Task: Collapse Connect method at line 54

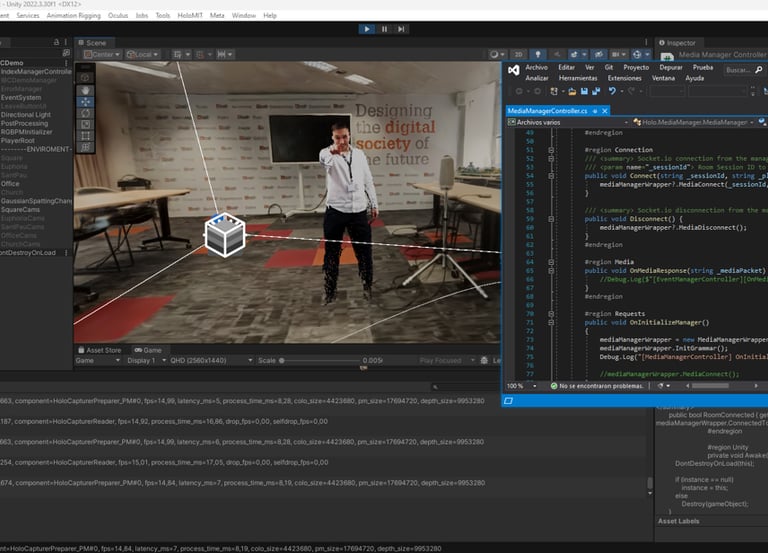Action: point(551,176)
